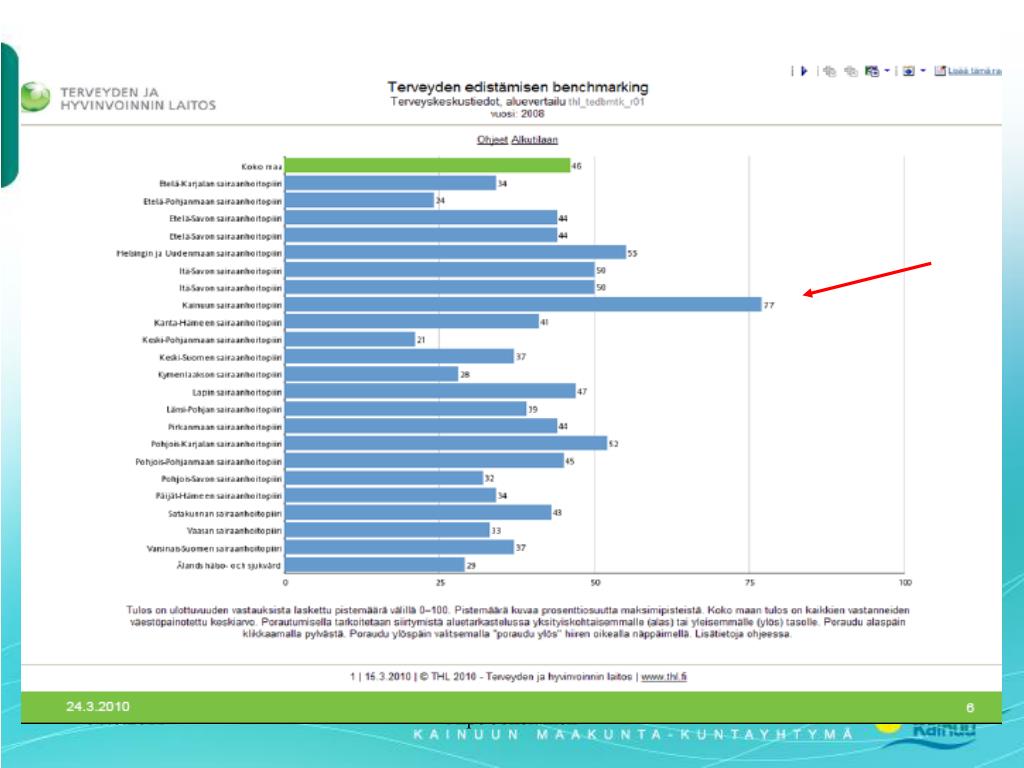Open the Ohjeet help link

coord(492,140)
